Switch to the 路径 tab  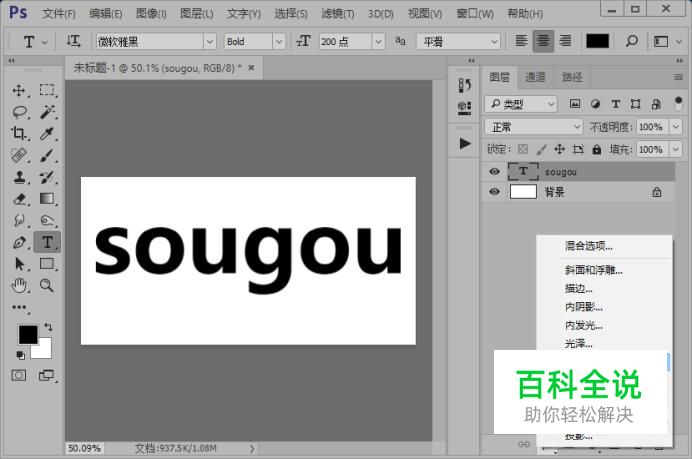click(x=572, y=77)
